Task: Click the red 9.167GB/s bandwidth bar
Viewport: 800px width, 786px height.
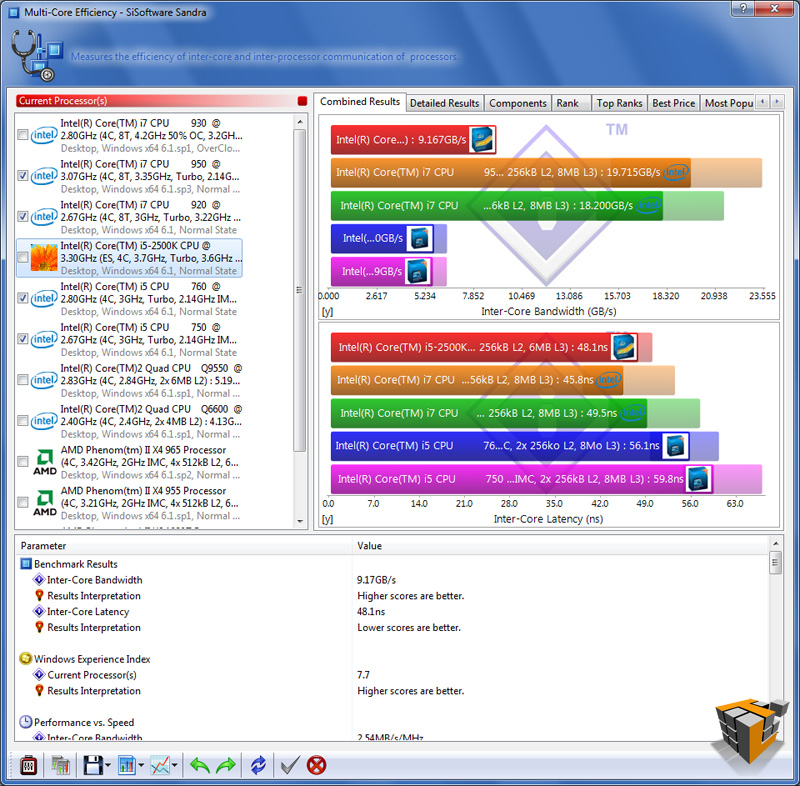Action: pos(413,140)
